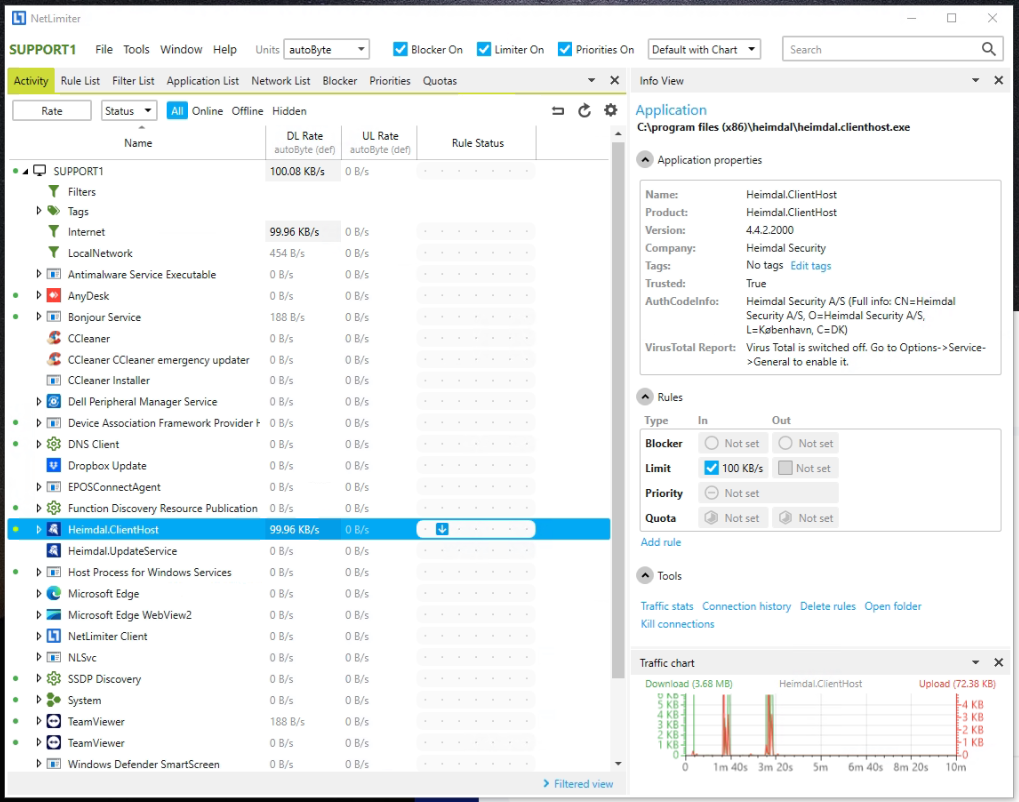
Task: Uncheck the 100 KB/s inbound limit checkbox
Action: coord(712,468)
